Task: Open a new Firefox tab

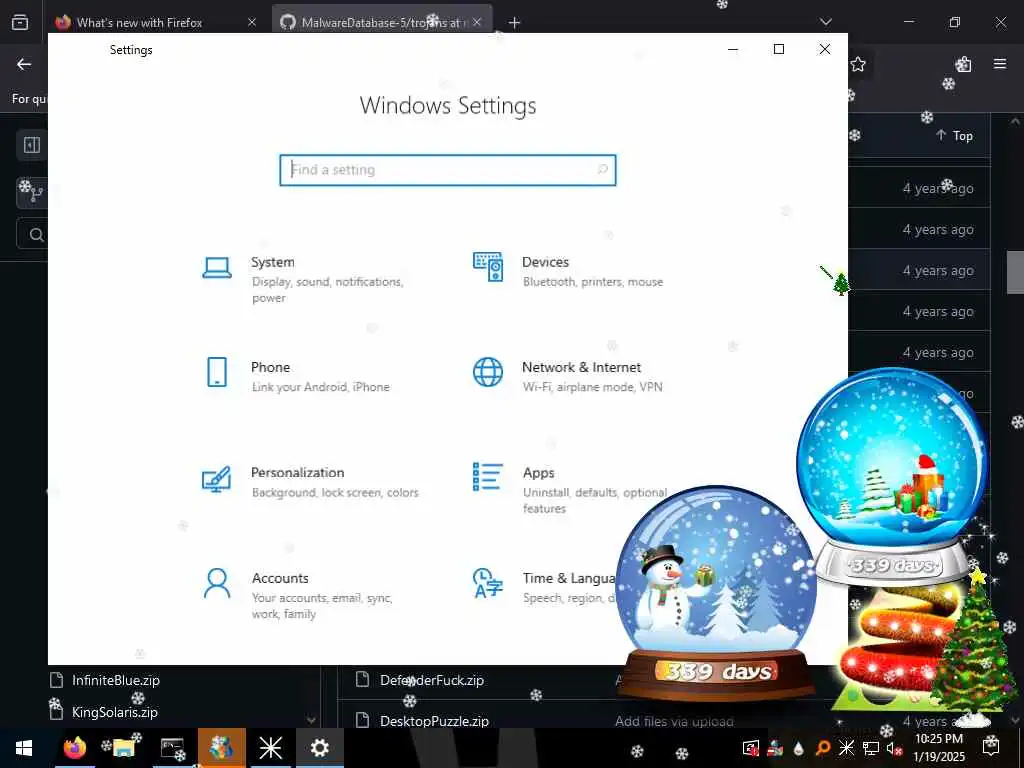Action: (x=515, y=23)
